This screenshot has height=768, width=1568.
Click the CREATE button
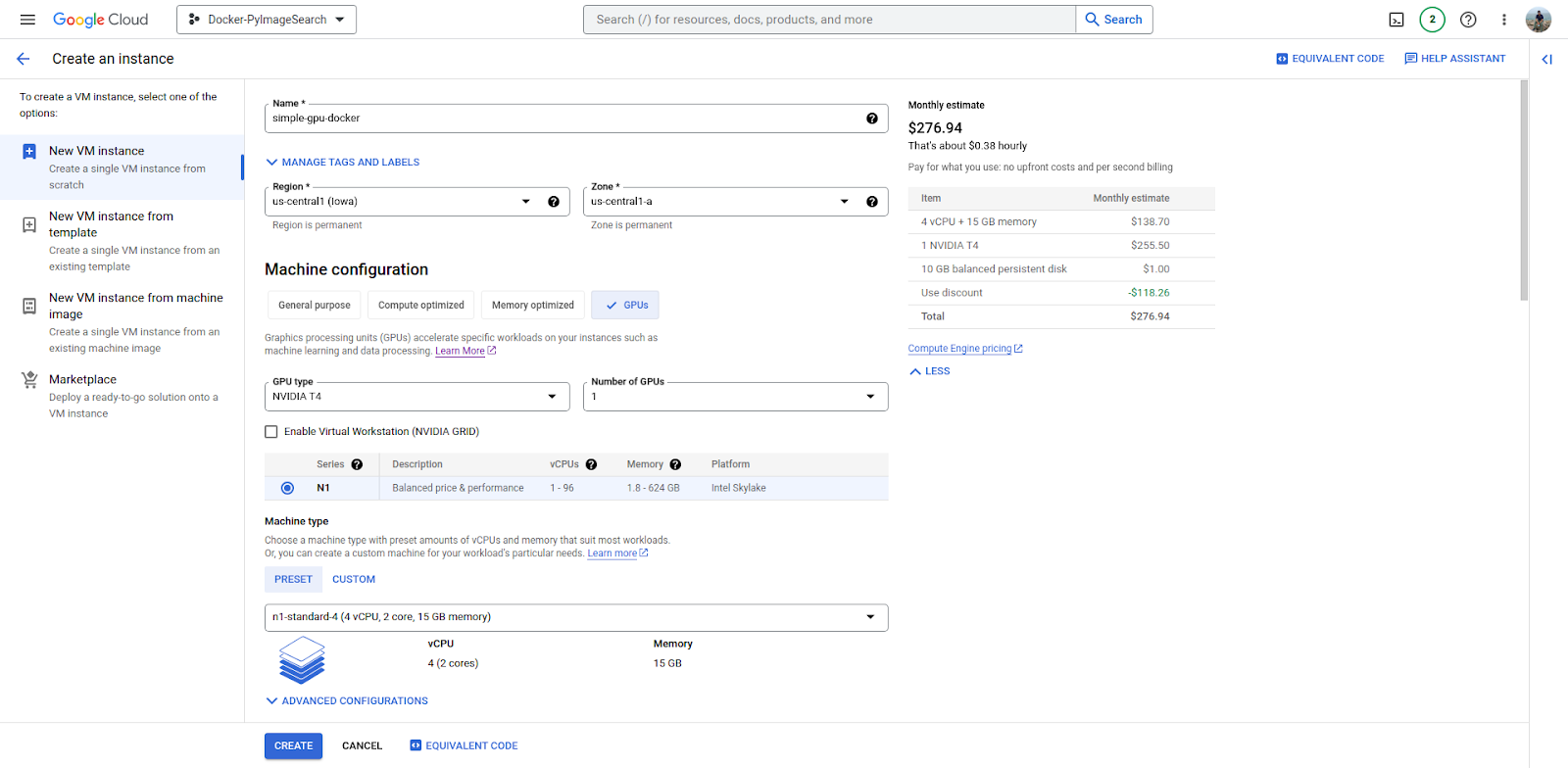(293, 746)
